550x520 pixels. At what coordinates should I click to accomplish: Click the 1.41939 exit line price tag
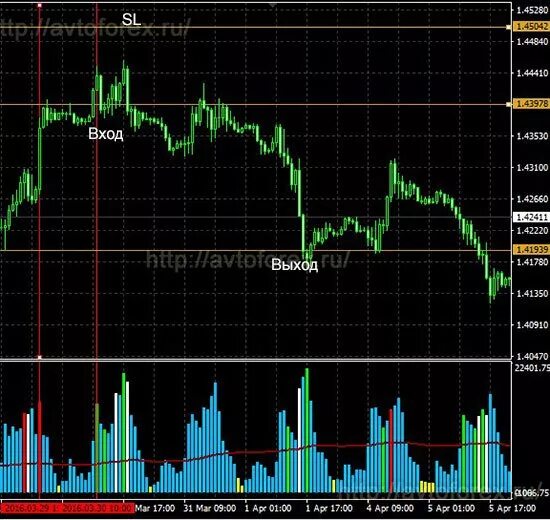(x=531, y=249)
